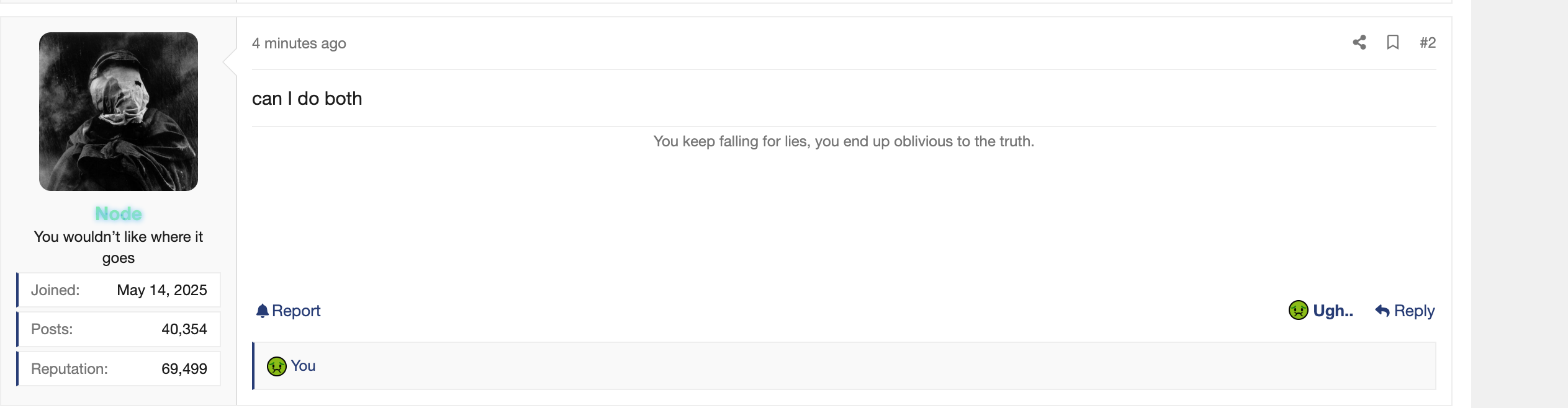Click the username Node

point(119,214)
